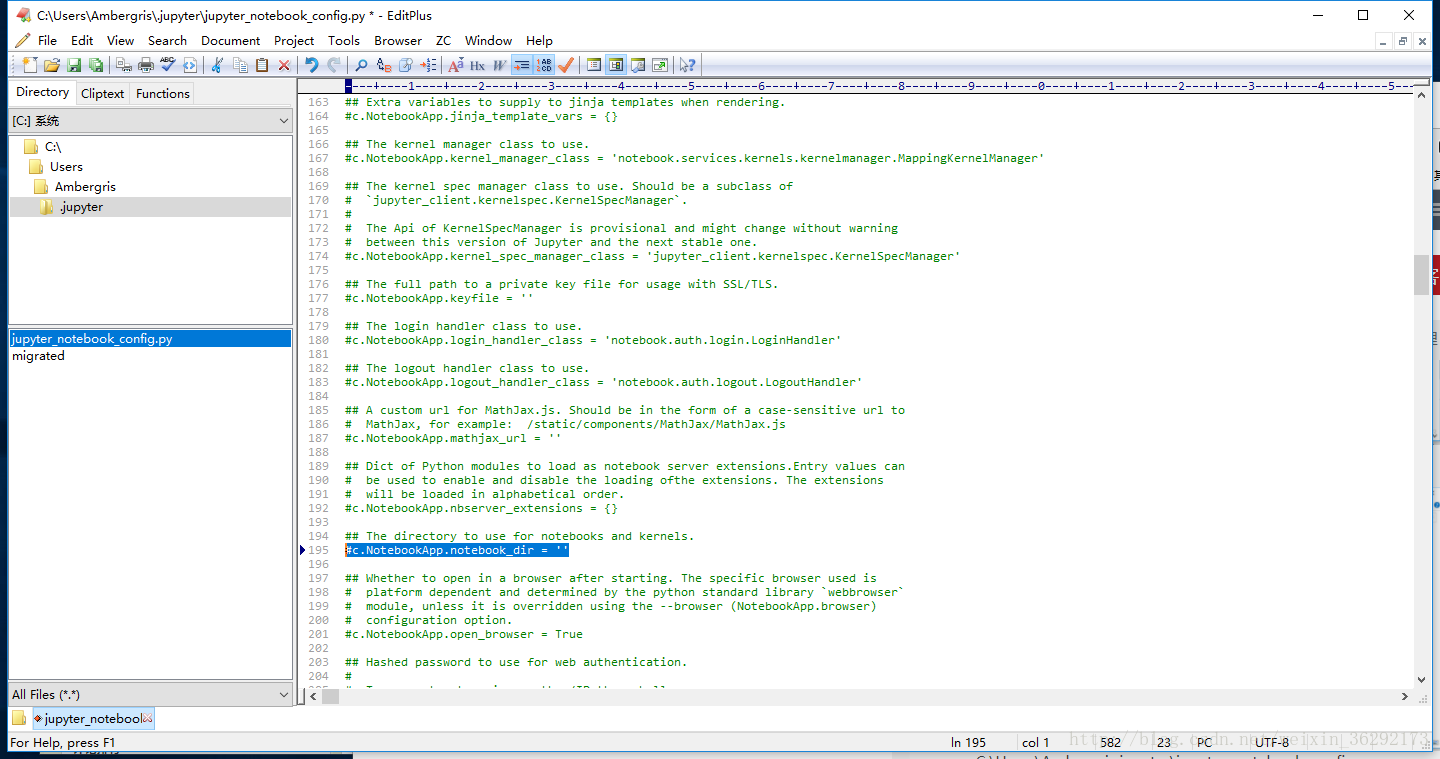Click the Hx Hex Viewer icon
Viewport: 1440px width, 759px height.
[x=478, y=65]
